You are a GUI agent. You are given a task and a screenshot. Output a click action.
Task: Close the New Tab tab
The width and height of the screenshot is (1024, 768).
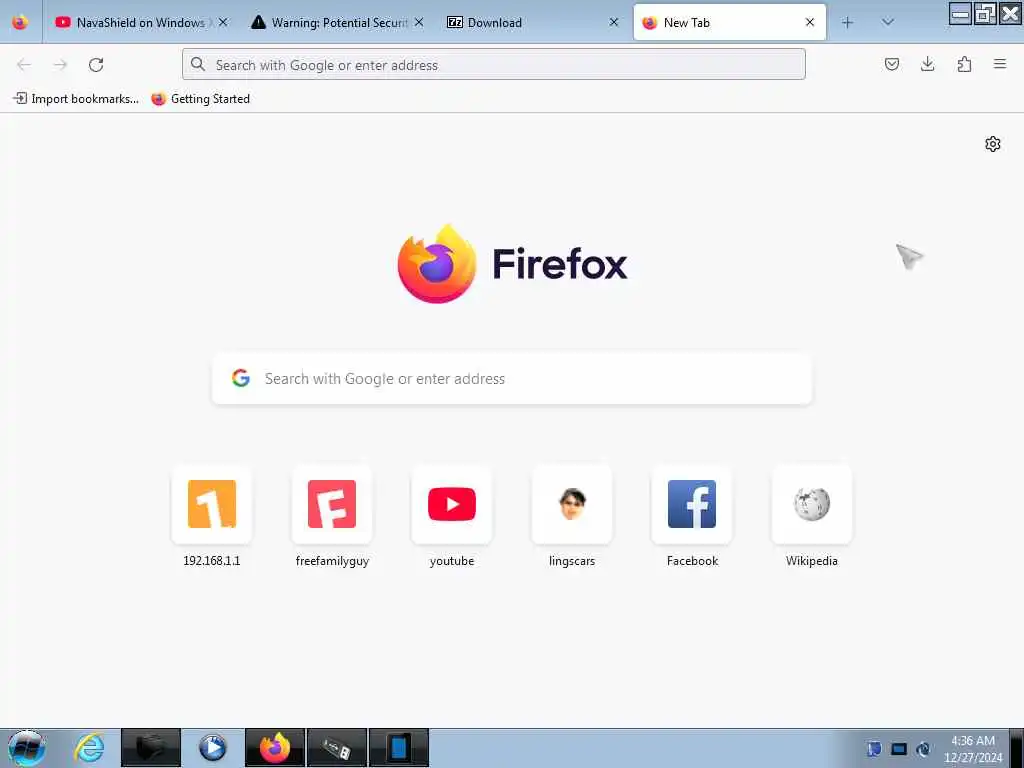click(x=810, y=22)
